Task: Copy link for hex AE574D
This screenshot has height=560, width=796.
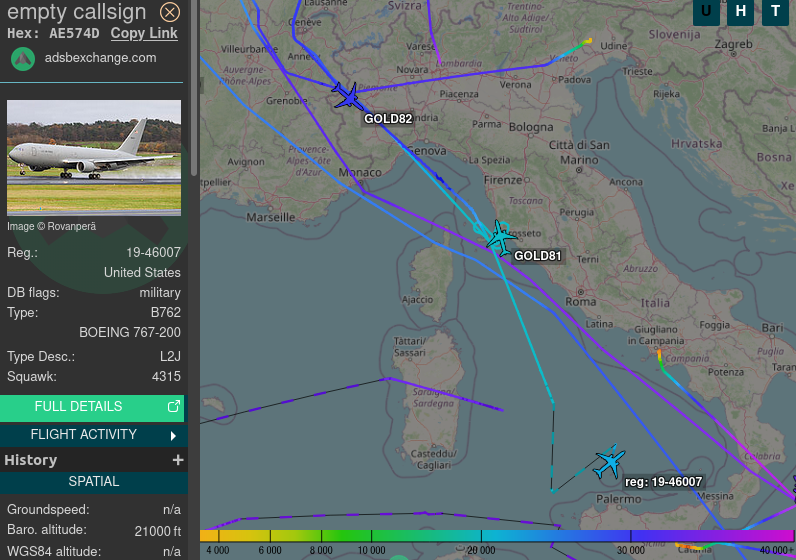Action: [144, 33]
